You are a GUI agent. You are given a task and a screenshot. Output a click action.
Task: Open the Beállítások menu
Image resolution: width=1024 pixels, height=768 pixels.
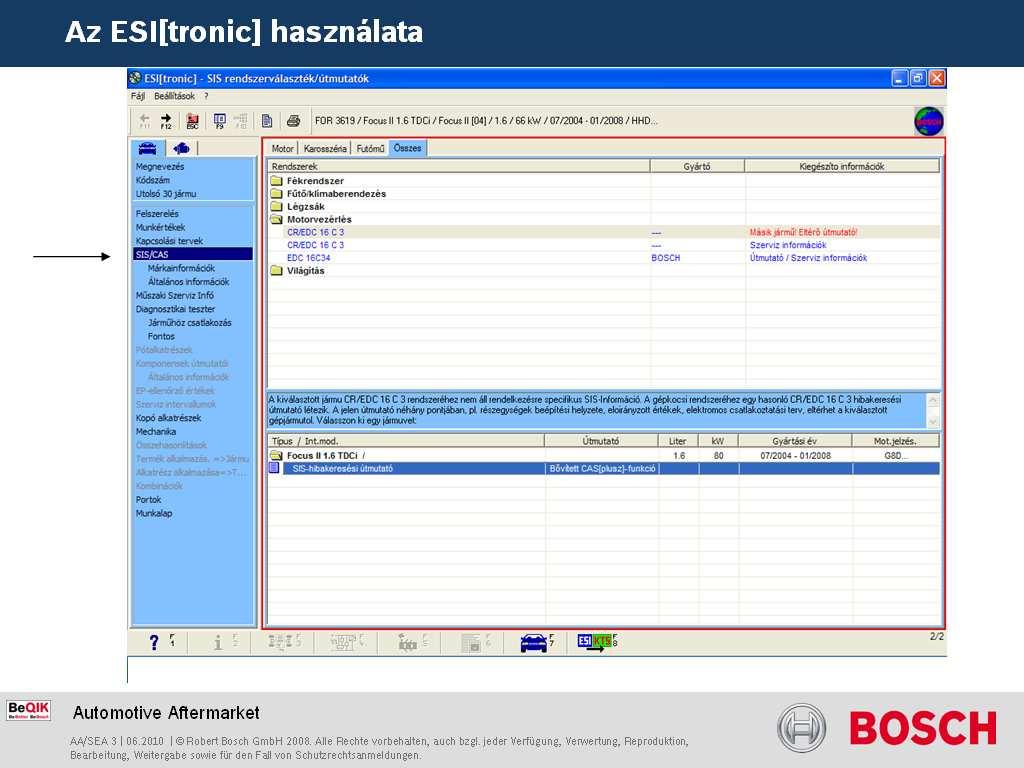[x=174, y=96]
